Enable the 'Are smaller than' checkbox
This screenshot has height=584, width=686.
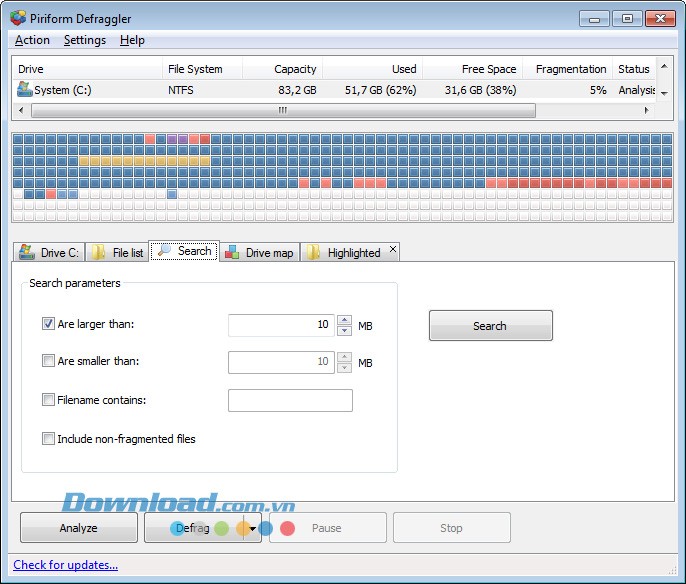point(48,361)
